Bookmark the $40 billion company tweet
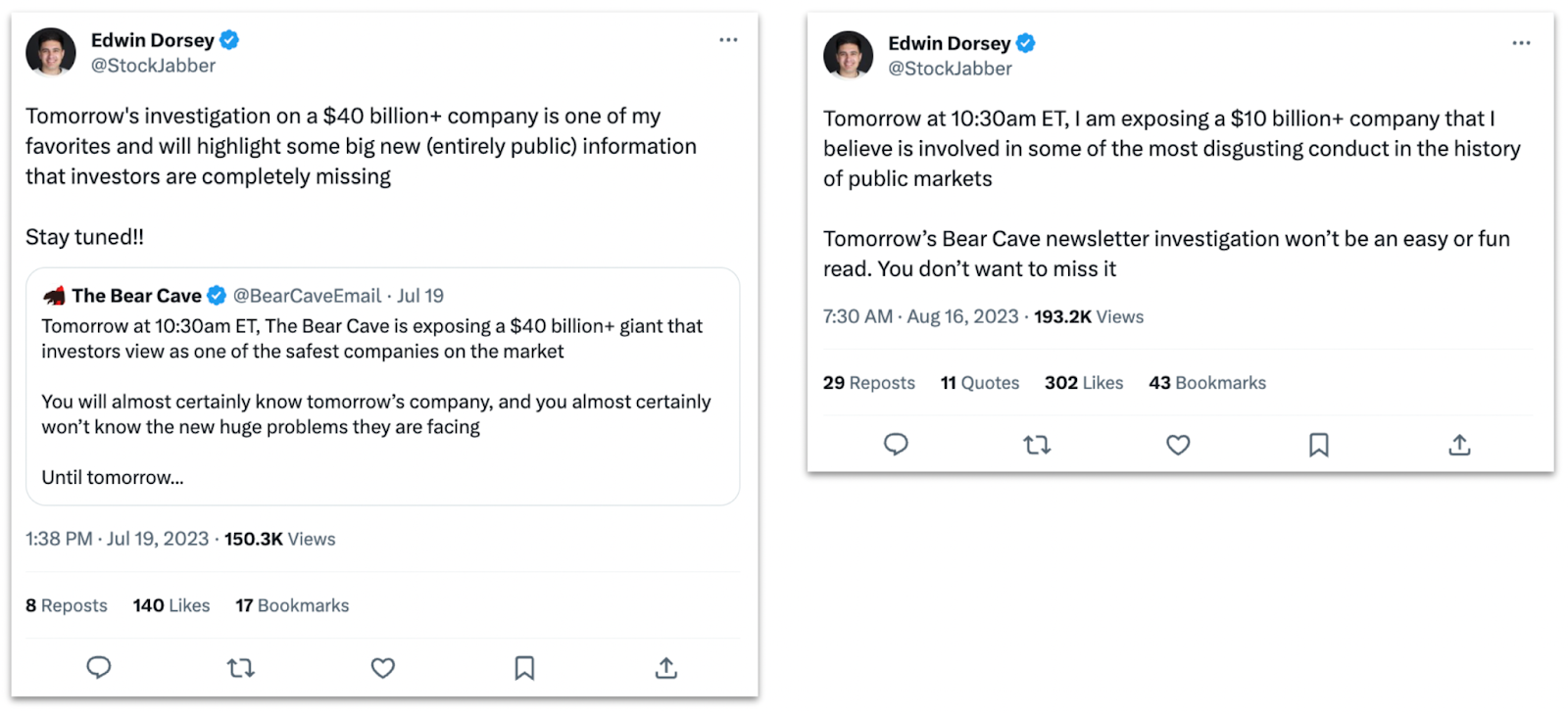The image size is (1568, 715). click(524, 668)
